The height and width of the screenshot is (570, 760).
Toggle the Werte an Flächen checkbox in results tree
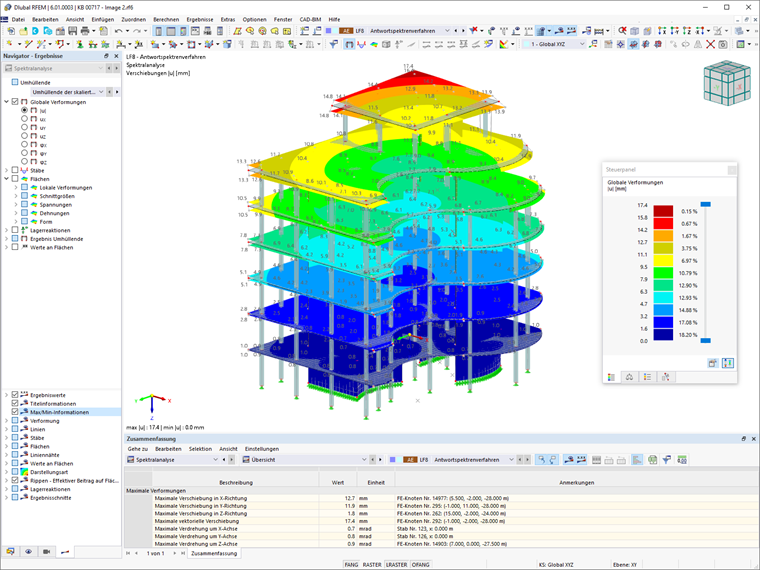(15, 247)
